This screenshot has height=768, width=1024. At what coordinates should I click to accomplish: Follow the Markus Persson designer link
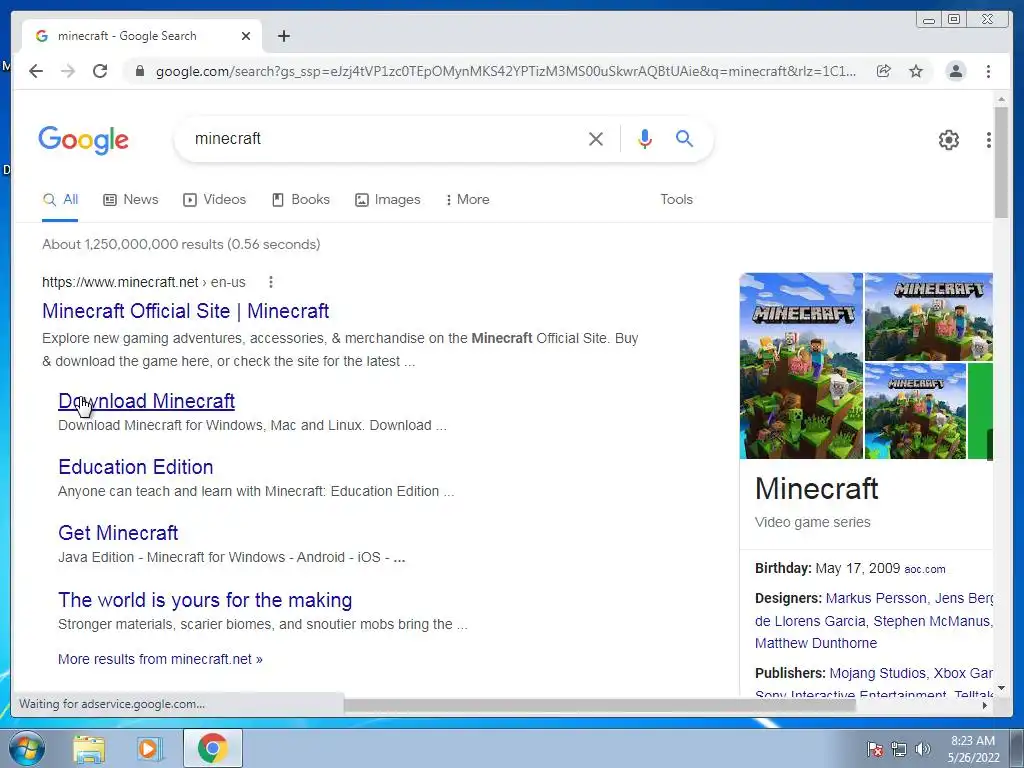point(876,598)
